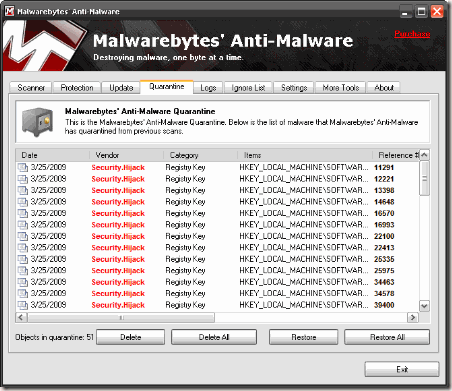Click the Restore button

(304, 337)
